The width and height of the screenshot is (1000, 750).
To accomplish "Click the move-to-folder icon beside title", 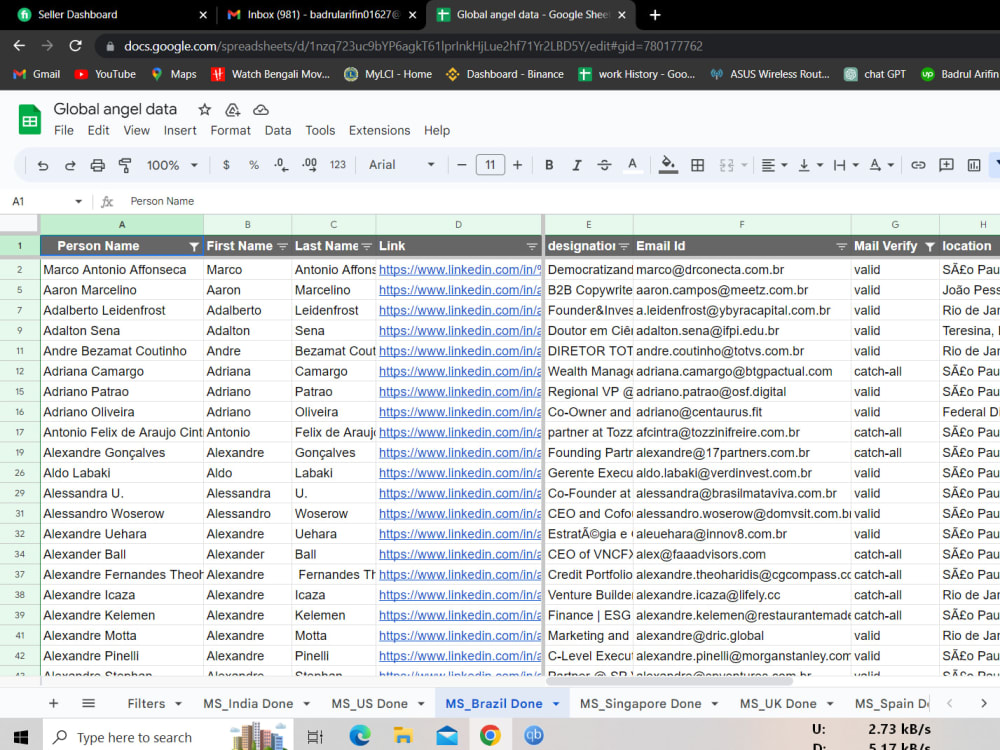I will point(233,110).
